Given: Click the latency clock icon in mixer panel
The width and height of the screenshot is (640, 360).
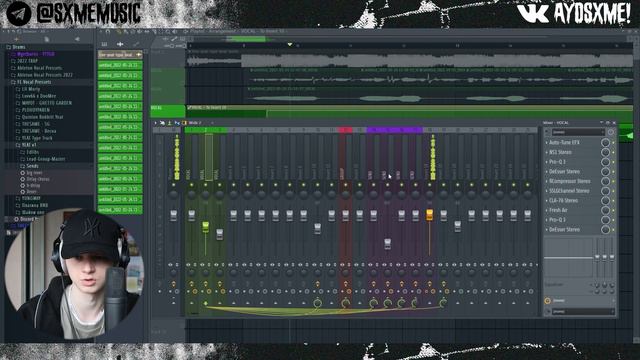Looking at the screenshot, I should coord(547,301).
